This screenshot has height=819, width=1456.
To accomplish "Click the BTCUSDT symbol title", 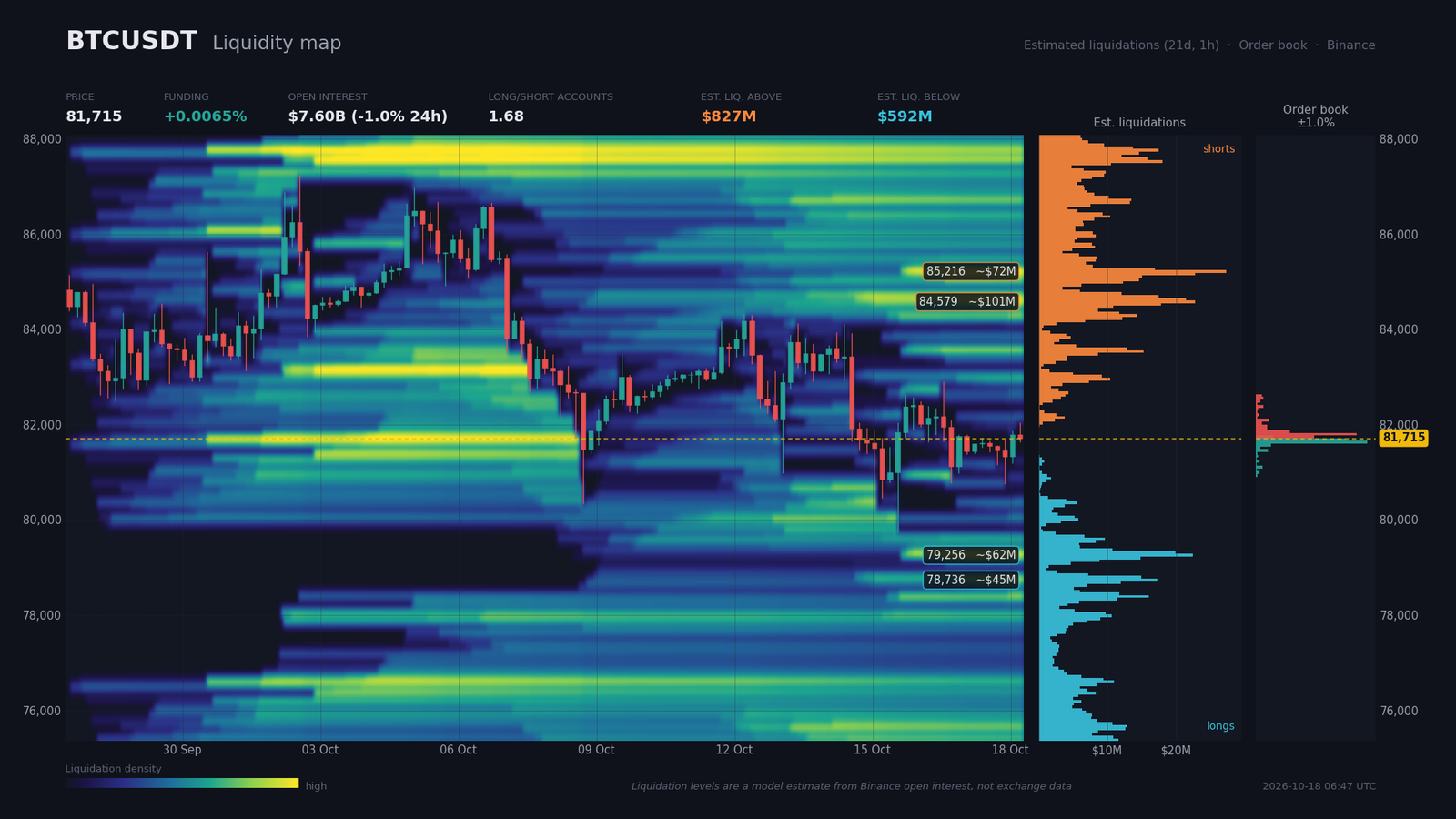I will [x=131, y=41].
